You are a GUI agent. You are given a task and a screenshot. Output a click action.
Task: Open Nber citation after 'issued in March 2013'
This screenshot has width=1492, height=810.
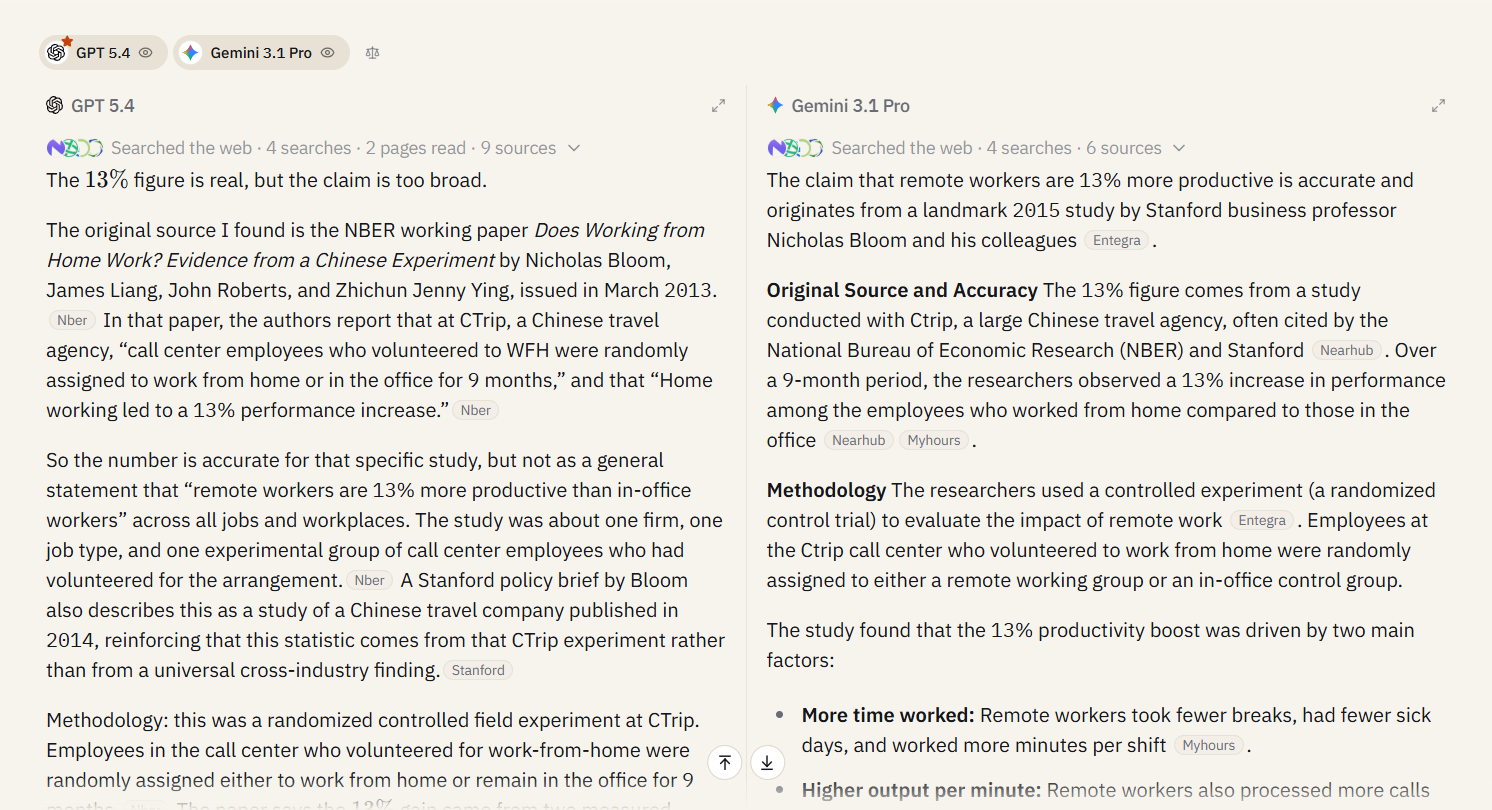[x=72, y=321]
